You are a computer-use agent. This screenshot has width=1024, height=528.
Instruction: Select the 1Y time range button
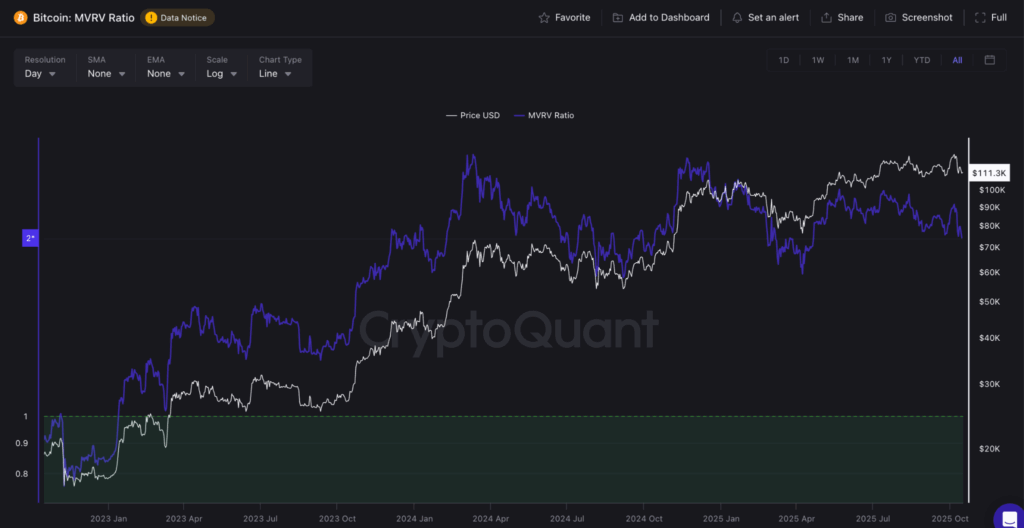[886, 60]
